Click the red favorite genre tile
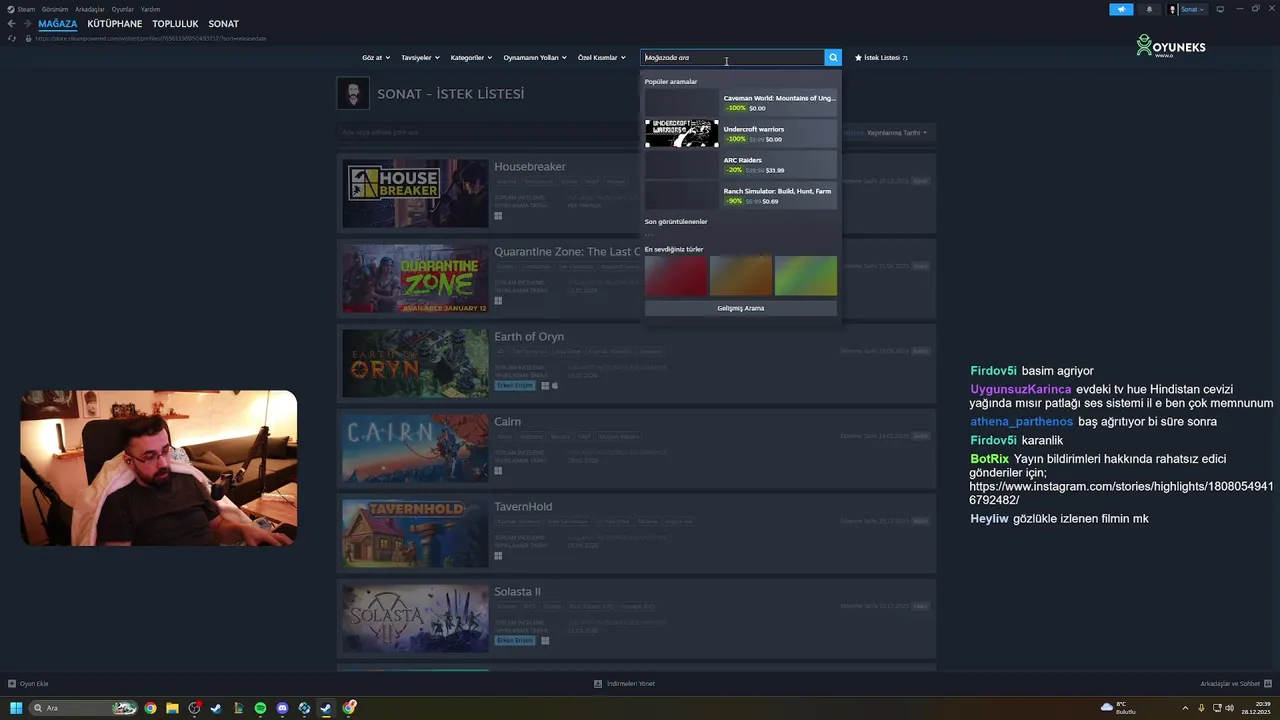Image resolution: width=1280 pixels, height=720 pixels. (676, 276)
